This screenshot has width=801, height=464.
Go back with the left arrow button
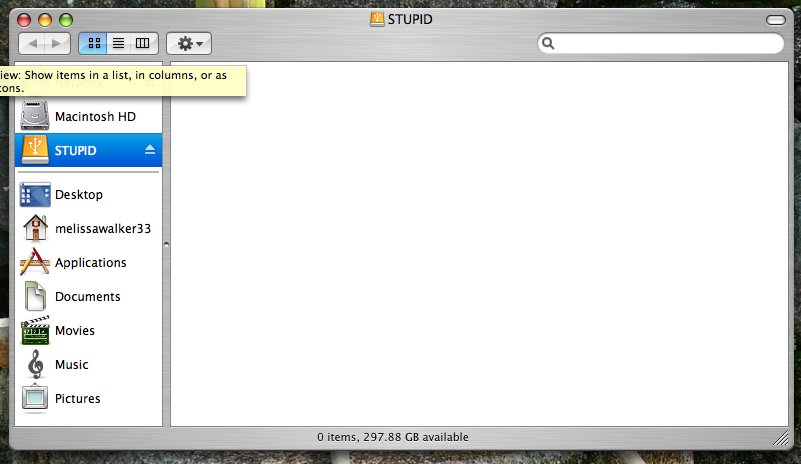click(32, 43)
